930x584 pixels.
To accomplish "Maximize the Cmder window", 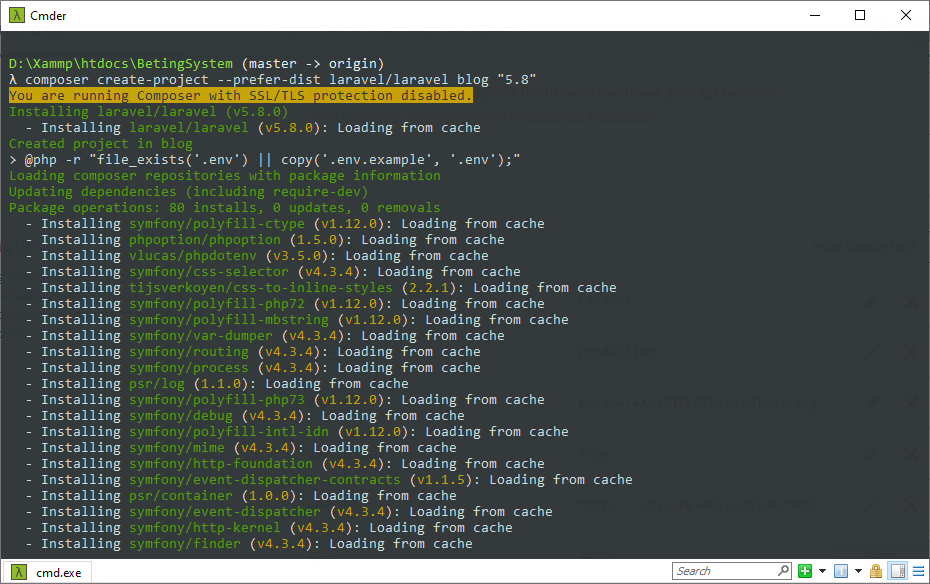I will coord(859,15).
